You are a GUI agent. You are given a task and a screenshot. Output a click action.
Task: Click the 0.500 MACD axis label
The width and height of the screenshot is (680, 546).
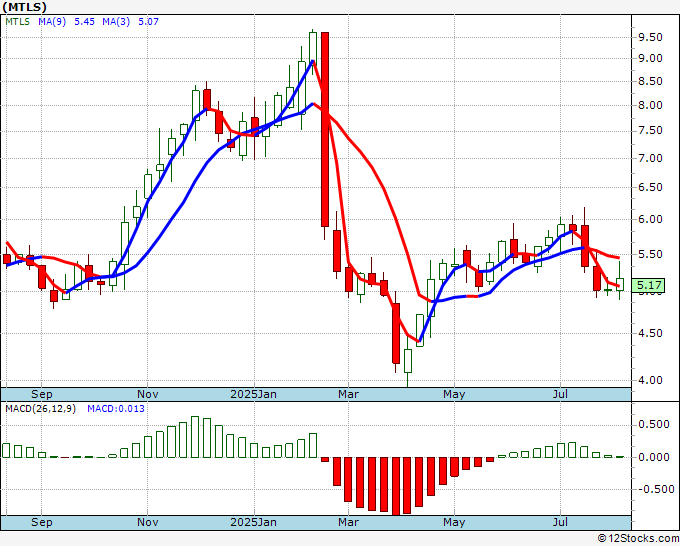point(654,425)
